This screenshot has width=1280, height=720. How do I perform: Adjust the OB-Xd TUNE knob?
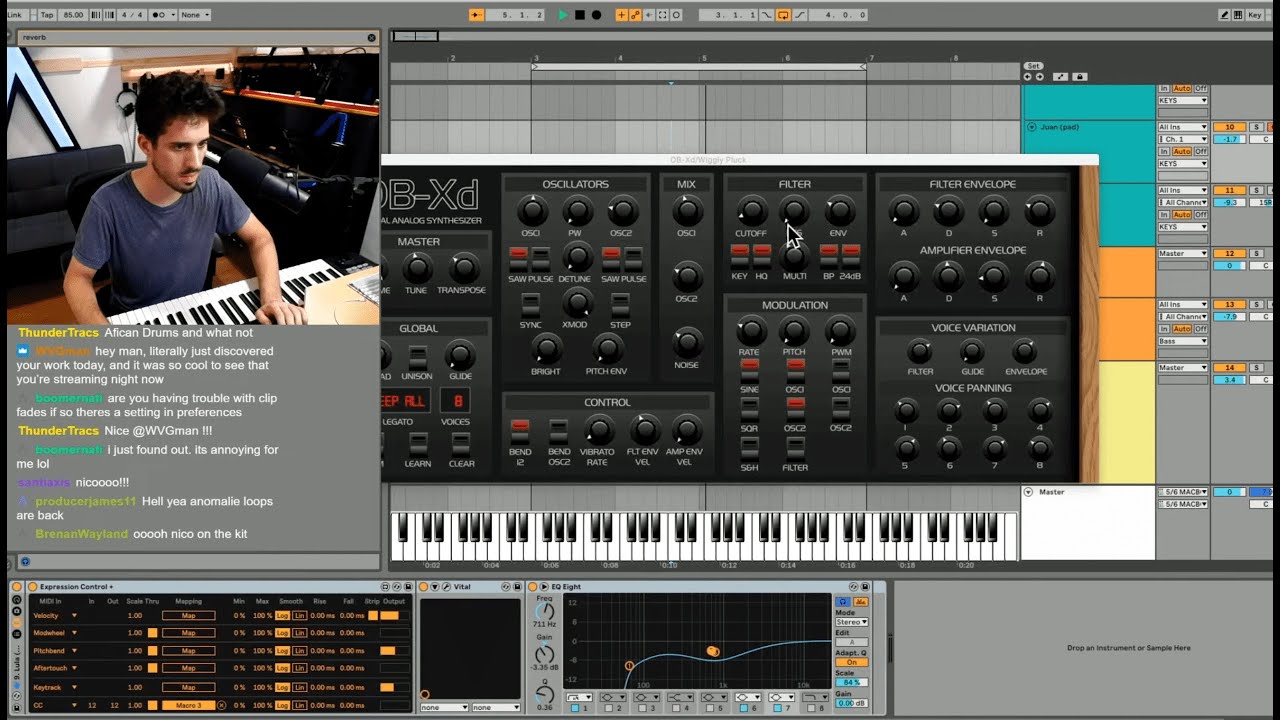click(x=416, y=267)
